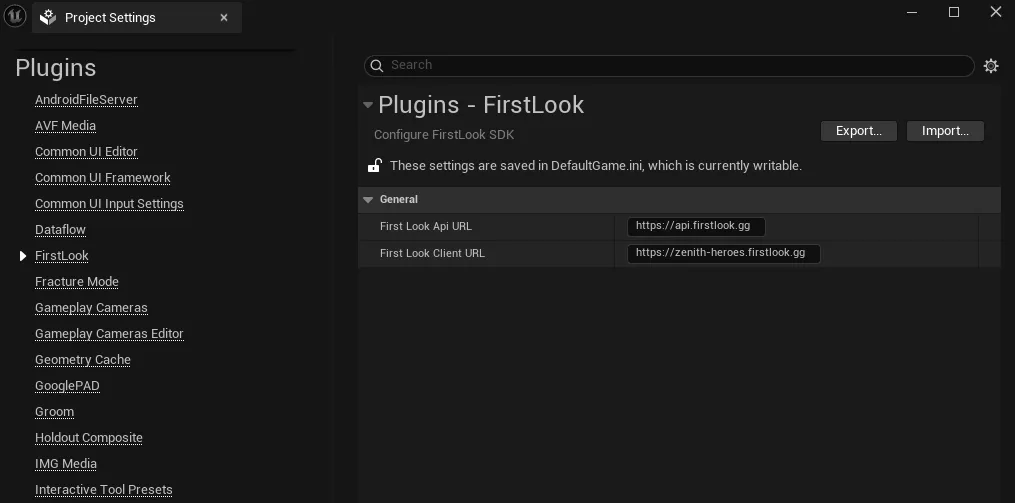Select IMG Media plugin settings
This screenshot has height=503, width=1015.
click(66, 464)
